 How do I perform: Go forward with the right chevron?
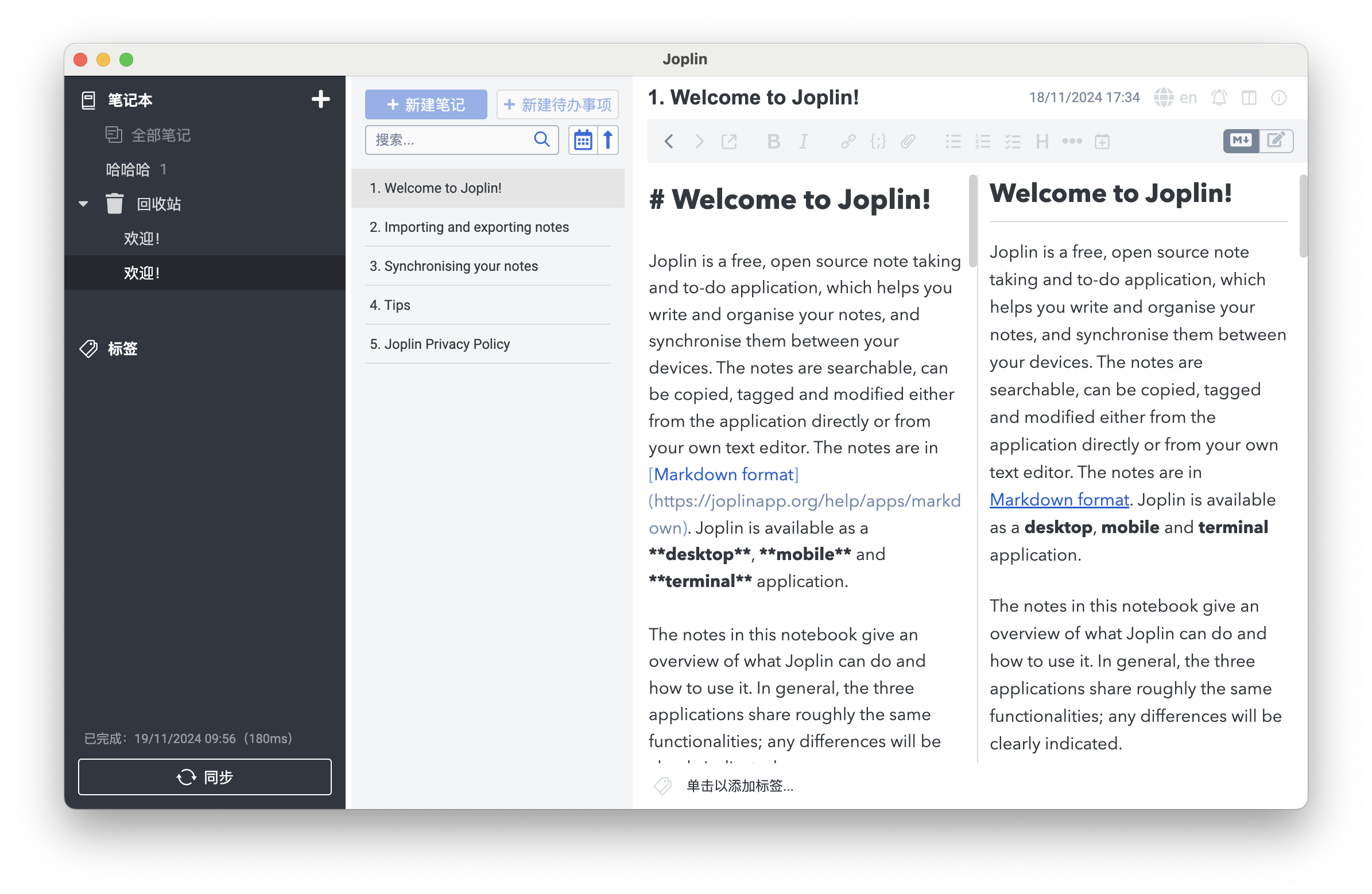tap(699, 141)
